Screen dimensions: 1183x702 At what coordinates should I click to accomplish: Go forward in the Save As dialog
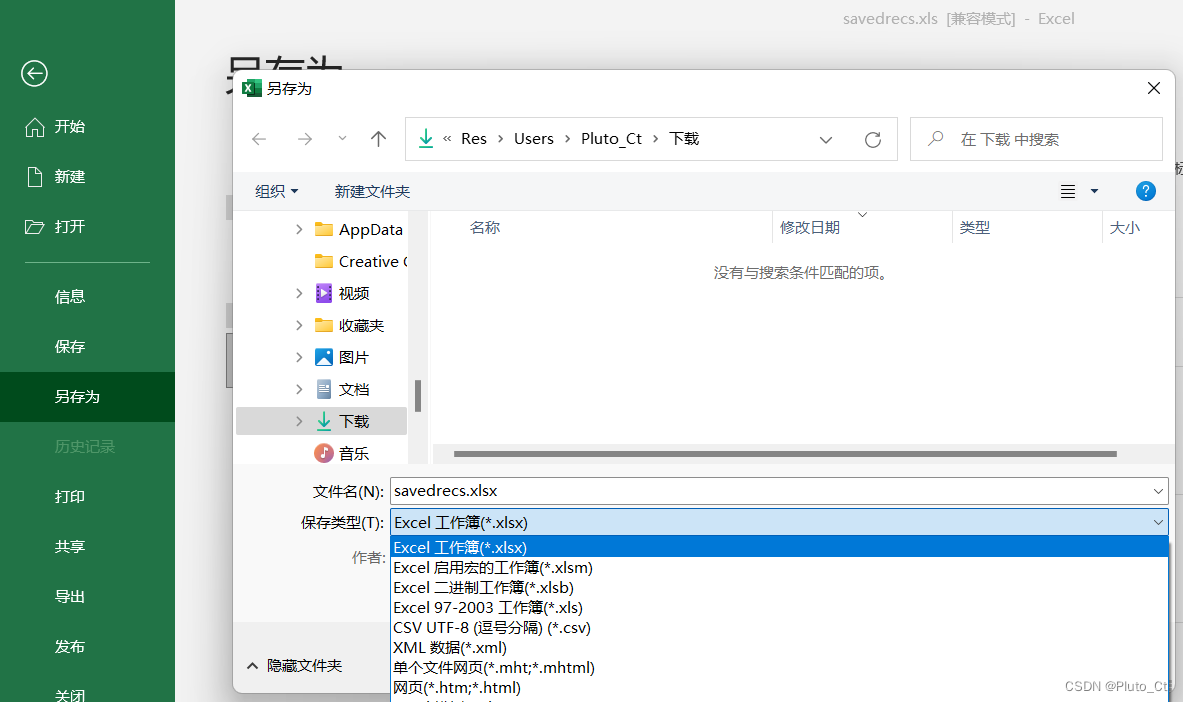[305, 139]
